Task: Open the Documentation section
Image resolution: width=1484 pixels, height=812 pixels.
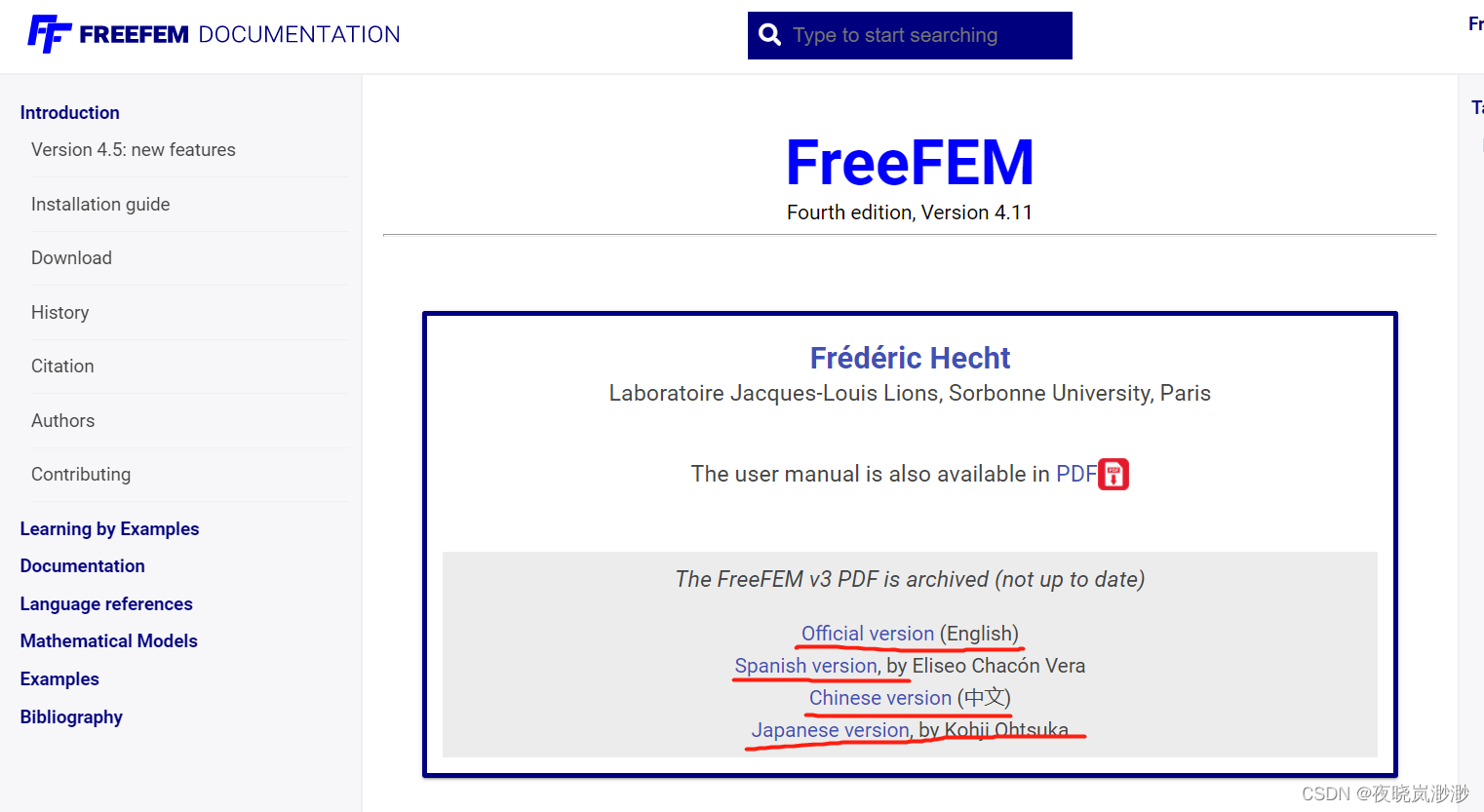Action: pos(82,565)
